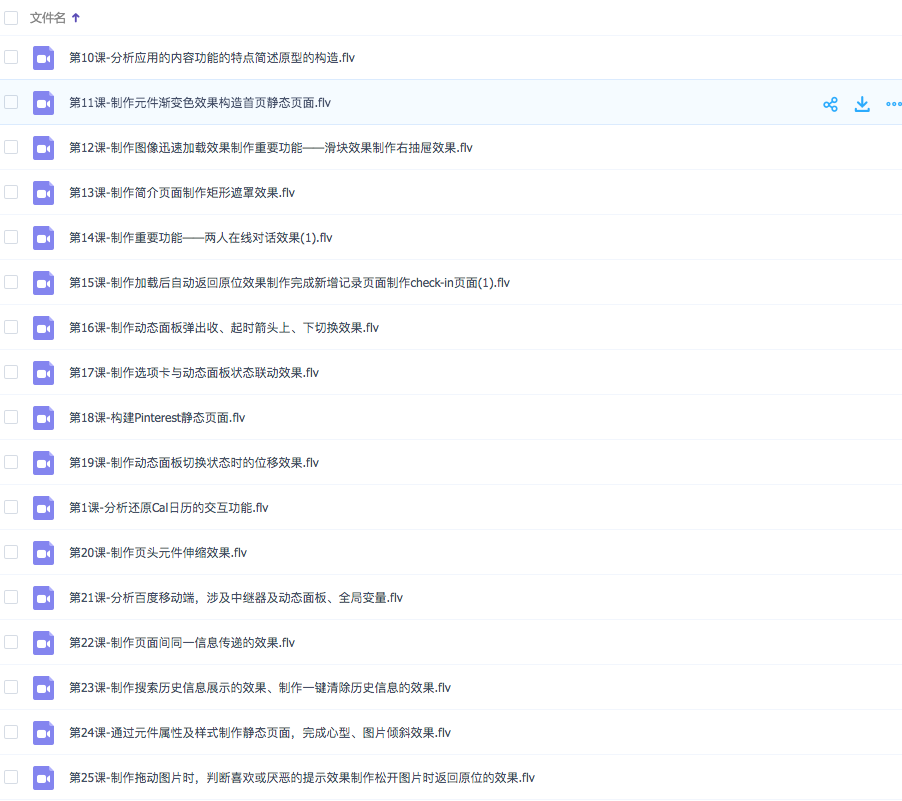Viewport: 902px width, 801px height.
Task: Toggle sort order arrow next to 文件名
Action: click(77, 18)
